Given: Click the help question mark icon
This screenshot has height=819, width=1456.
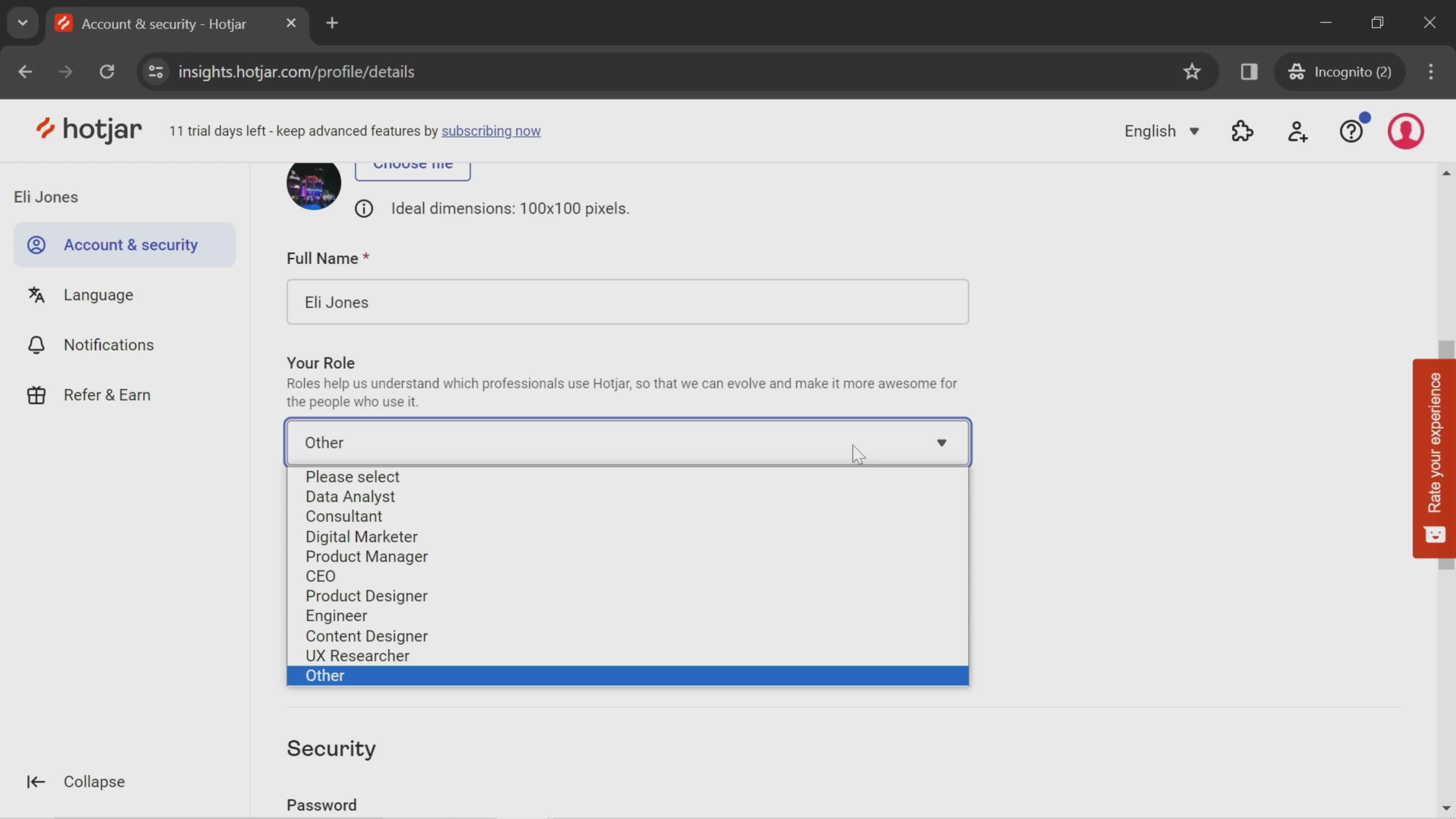Looking at the screenshot, I should click(1352, 131).
